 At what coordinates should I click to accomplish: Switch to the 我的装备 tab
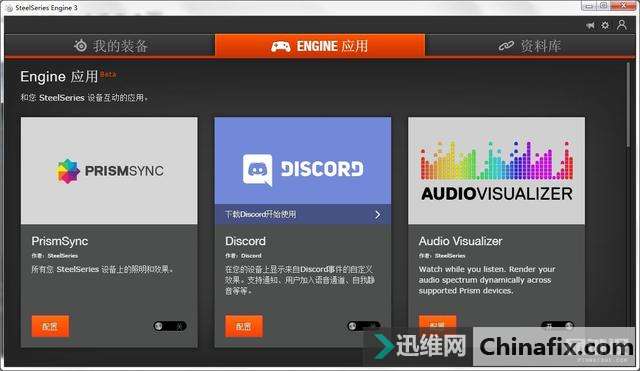tap(110, 45)
